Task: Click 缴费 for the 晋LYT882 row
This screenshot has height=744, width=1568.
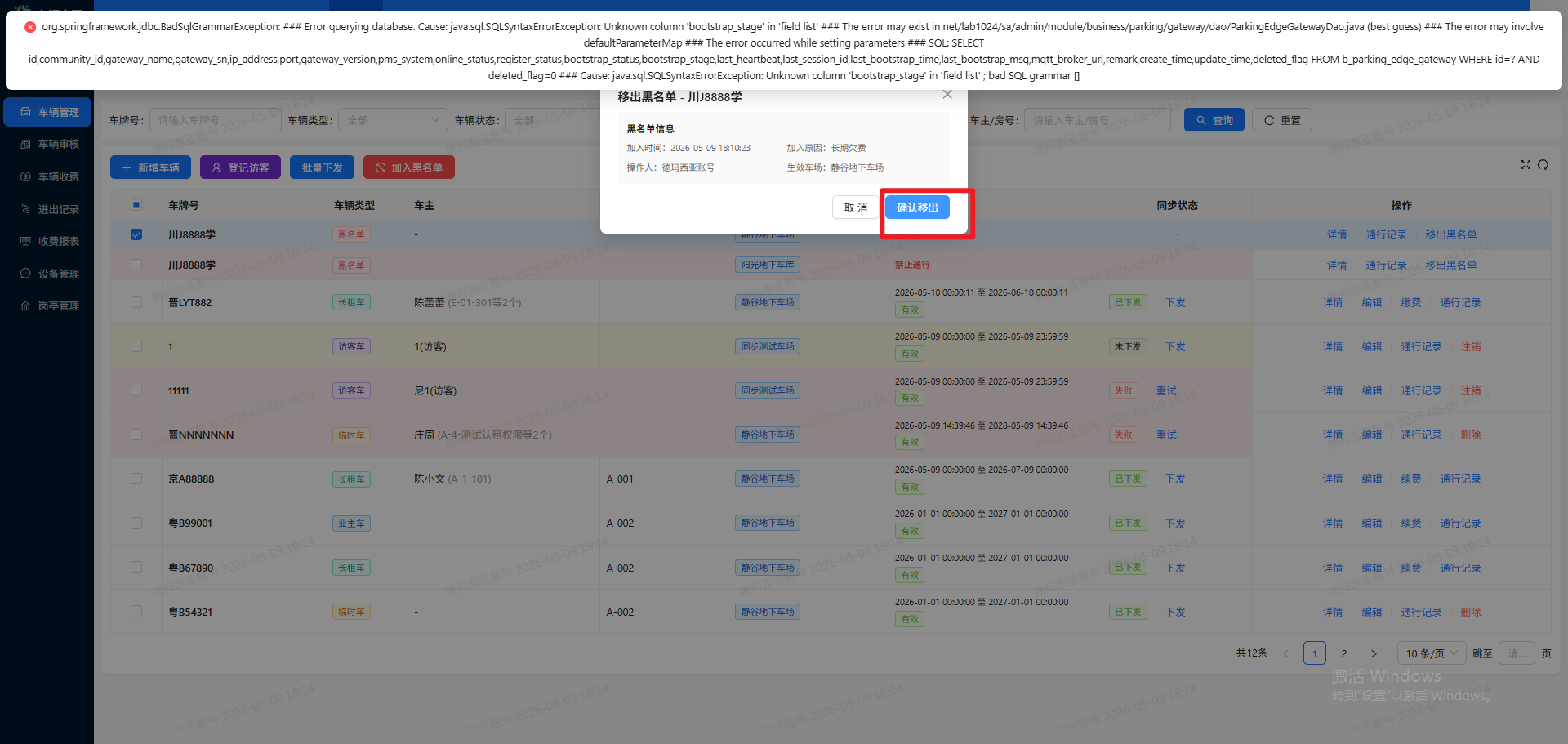Action: click(x=1411, y=302)
